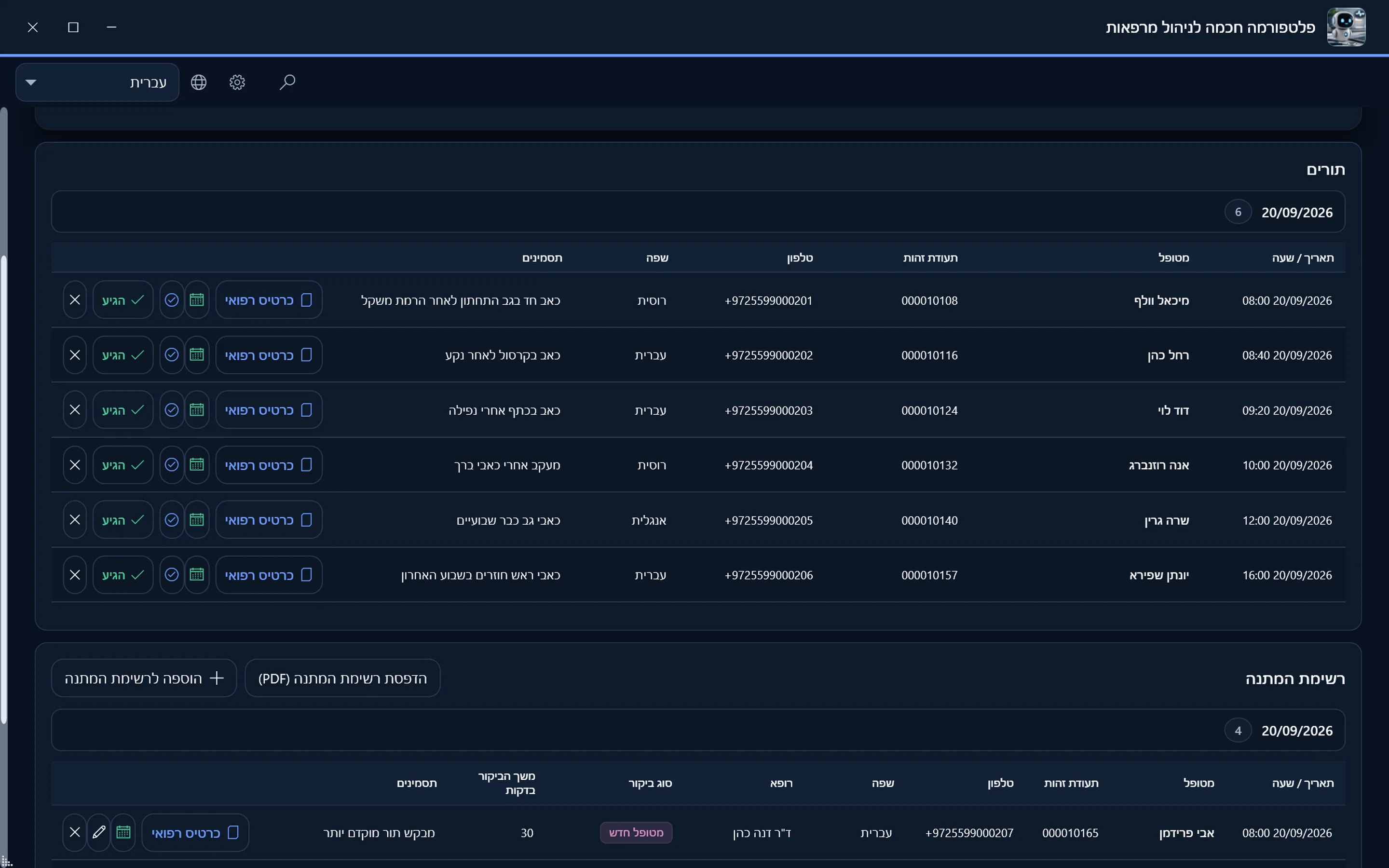1389x868 pixels.
Task: Mark דוד לוי as הגיע
Action: (x=123, y=410)
